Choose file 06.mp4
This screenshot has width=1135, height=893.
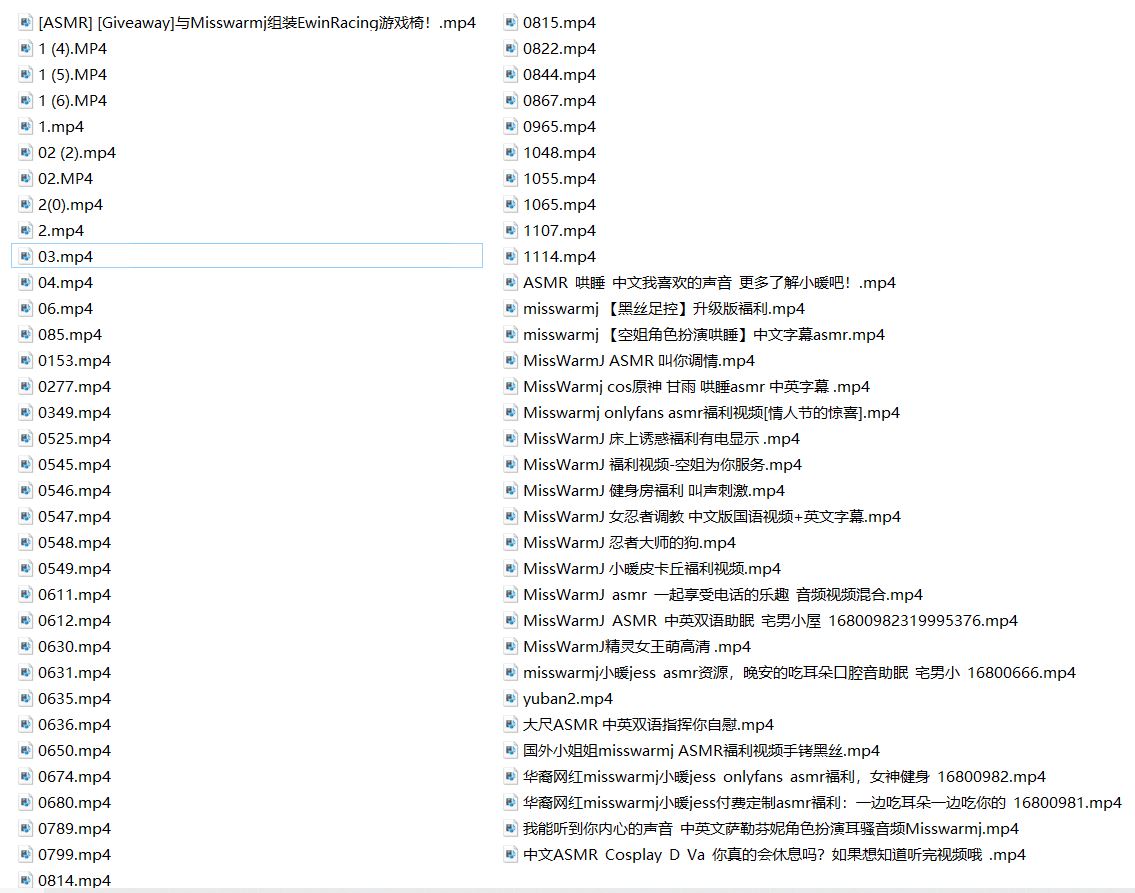(x=65, y=309)
